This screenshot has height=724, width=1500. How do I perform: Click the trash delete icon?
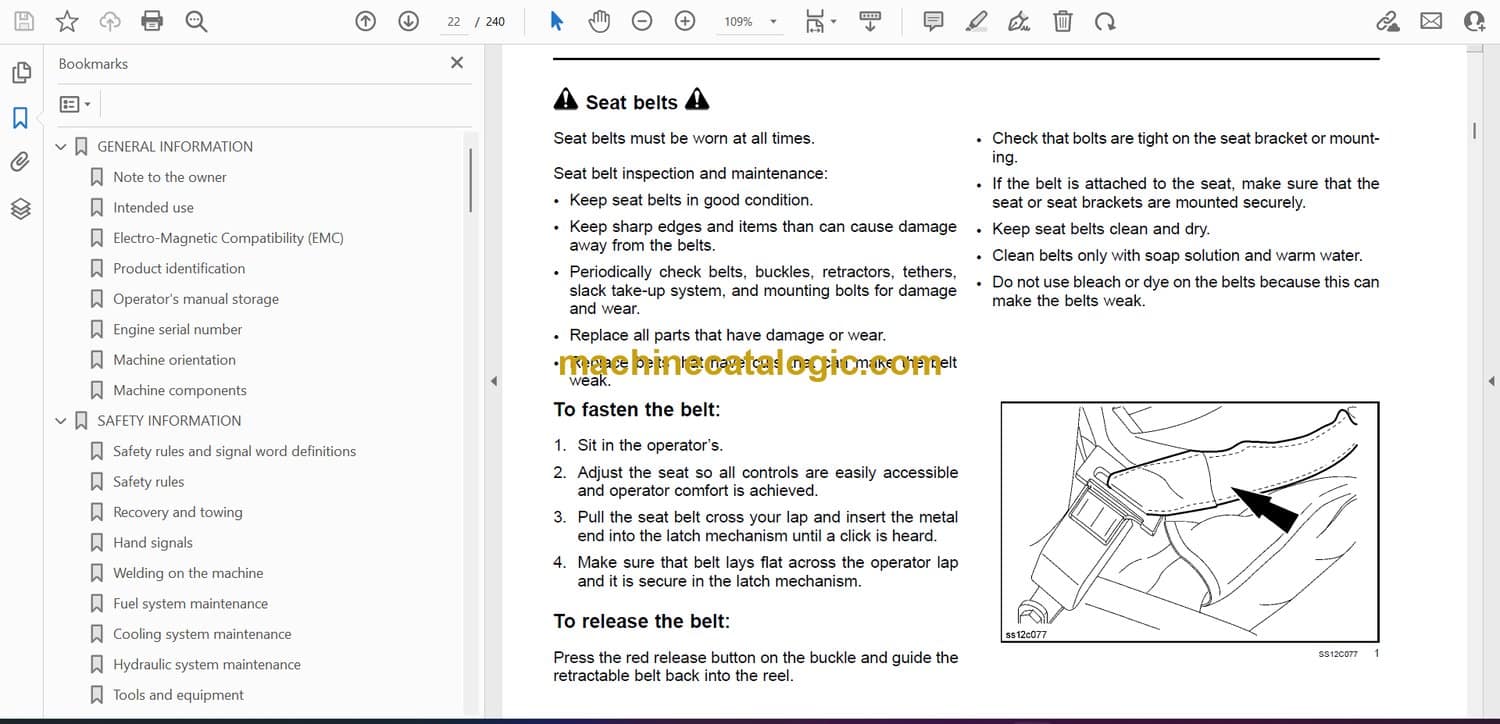[x=1063, y=21]
